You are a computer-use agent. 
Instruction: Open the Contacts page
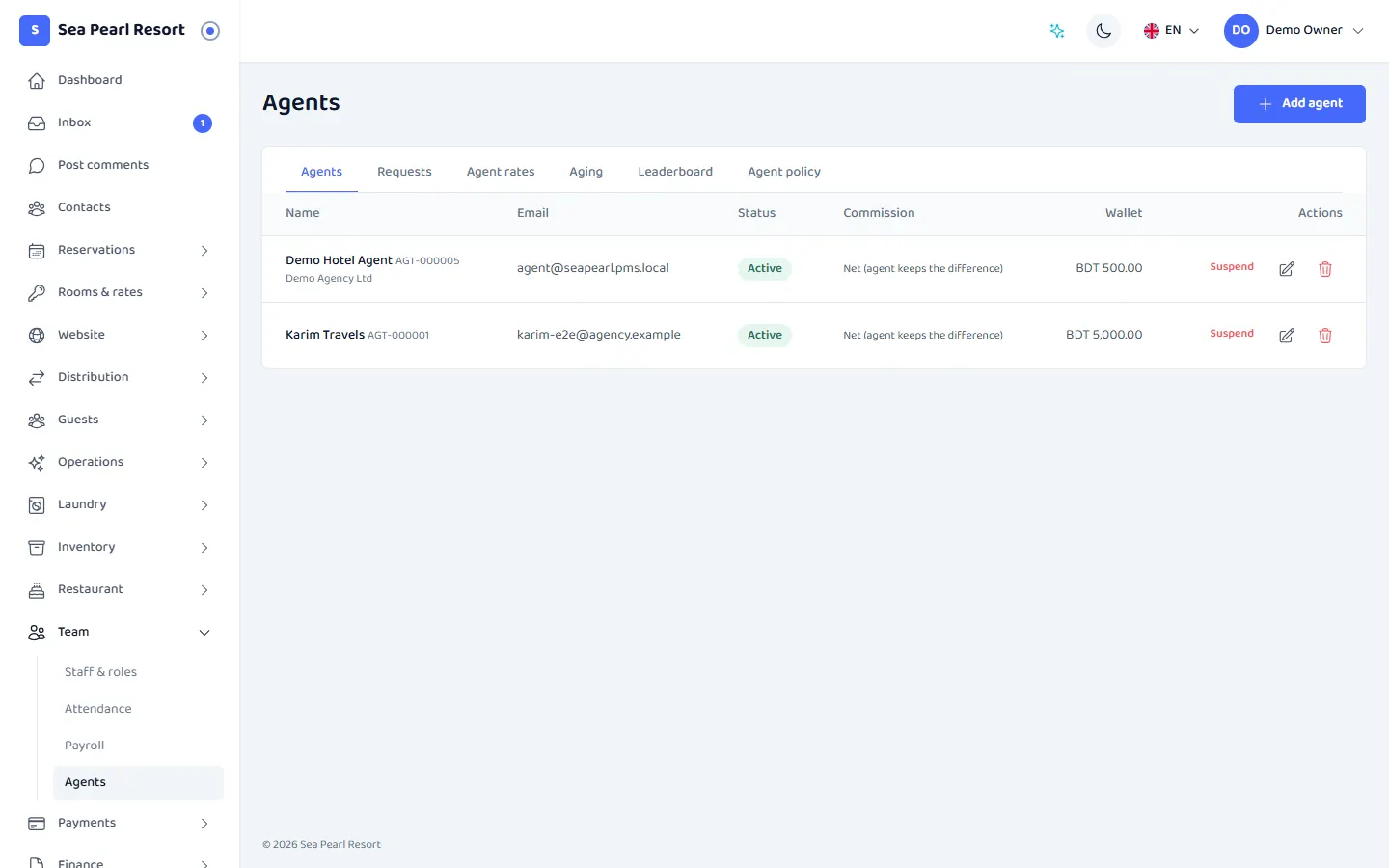click(120, 207)
